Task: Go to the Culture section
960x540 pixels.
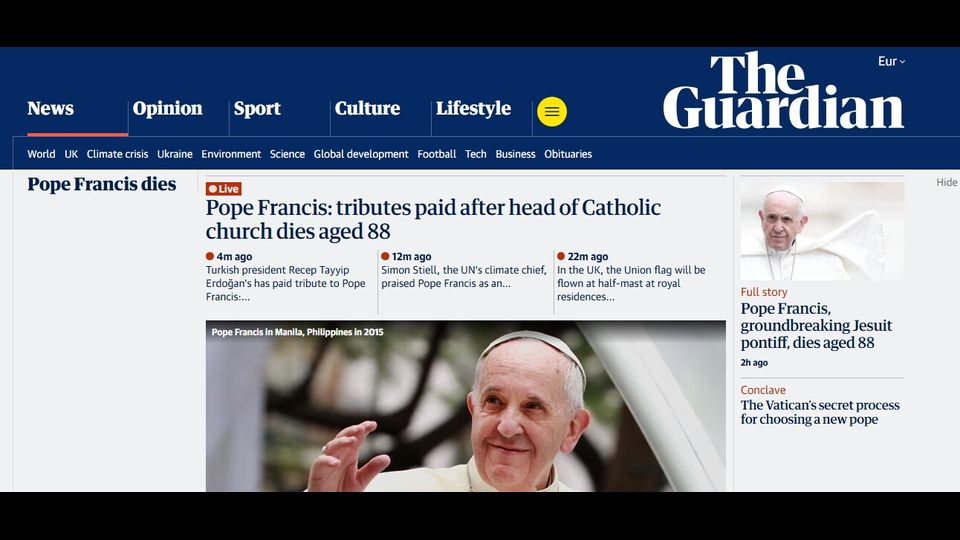Action: [367, 108]
